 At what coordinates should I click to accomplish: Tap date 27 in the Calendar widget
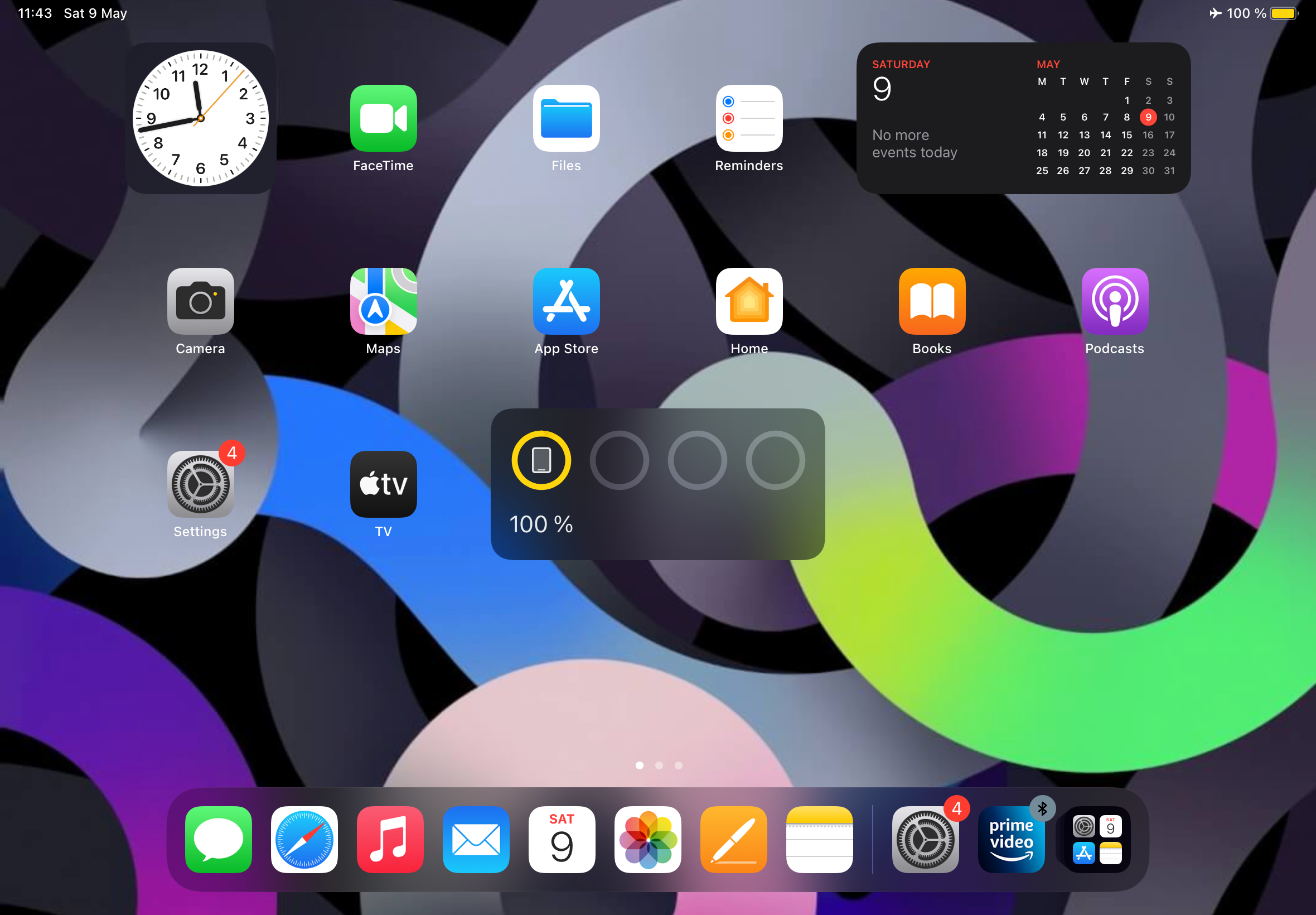[1084, 170]
